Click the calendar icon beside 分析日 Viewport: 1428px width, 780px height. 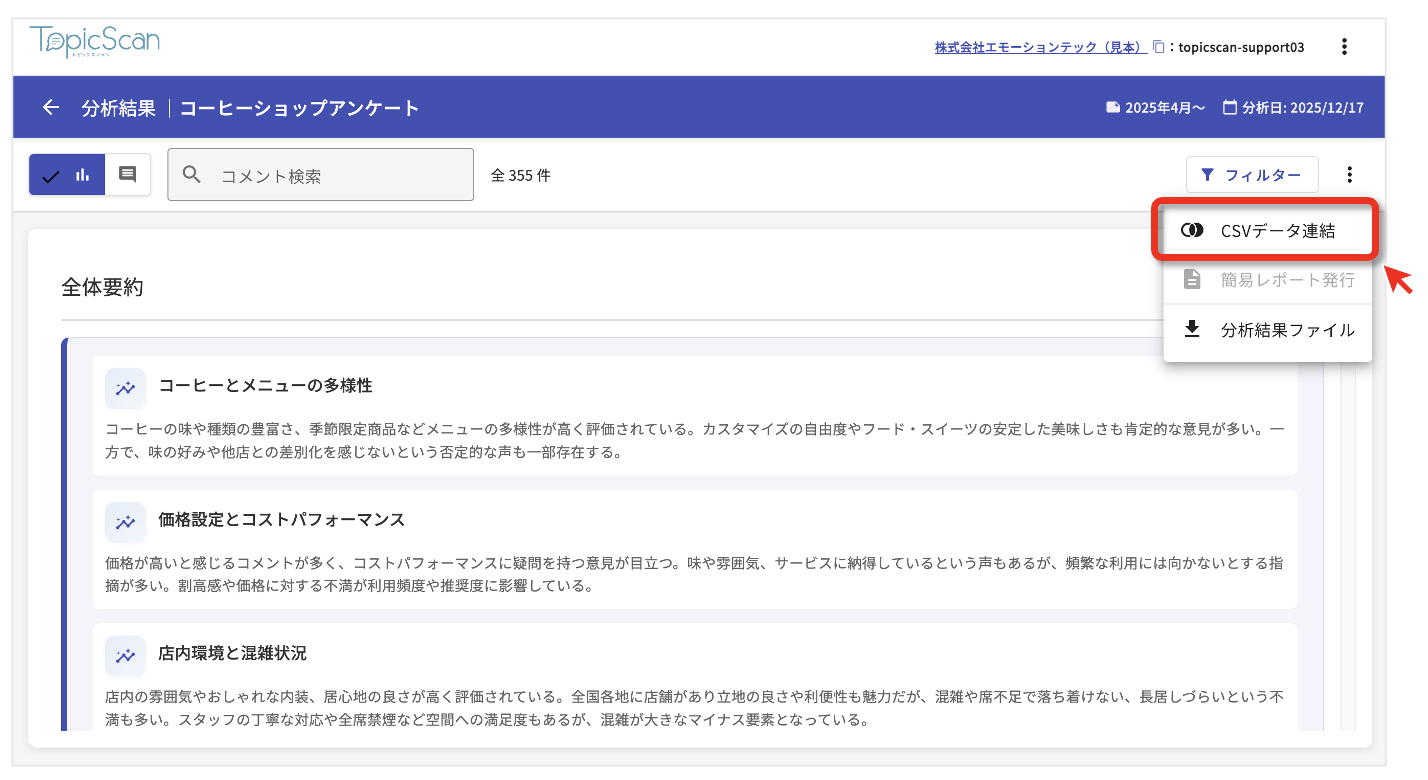(1230, 108)
